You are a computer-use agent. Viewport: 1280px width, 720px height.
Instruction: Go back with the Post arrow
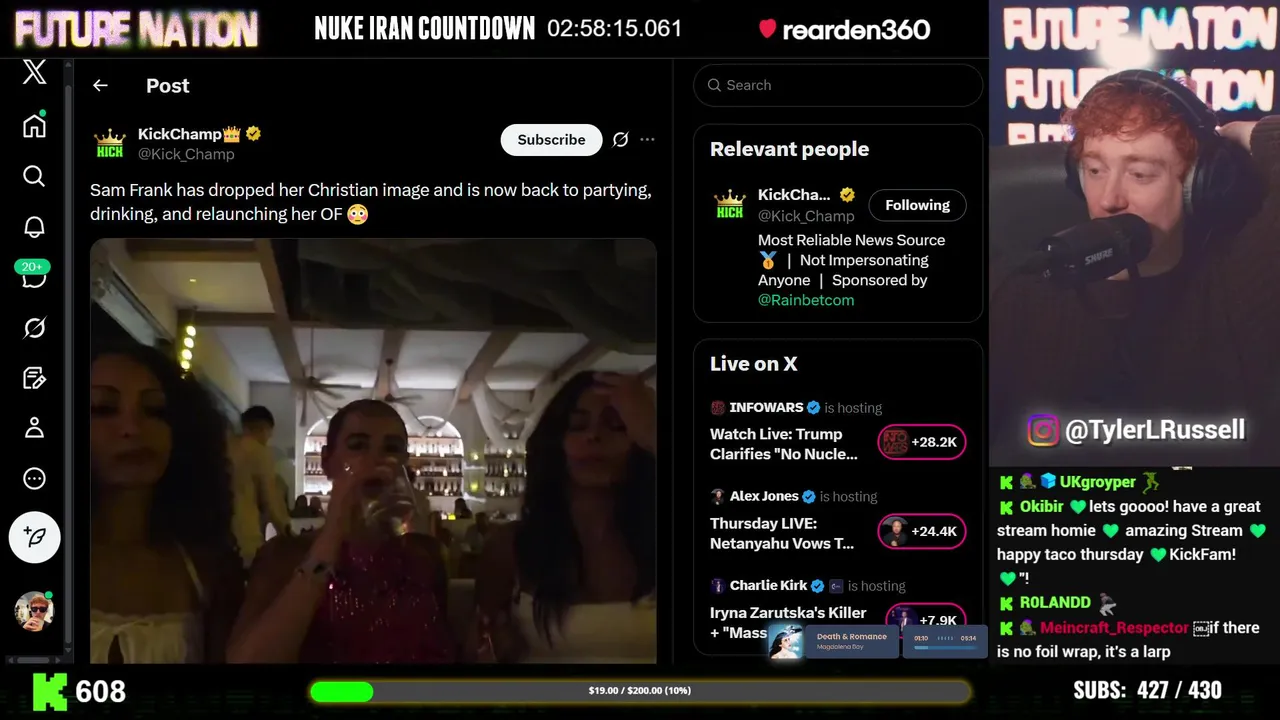(100, 86)
